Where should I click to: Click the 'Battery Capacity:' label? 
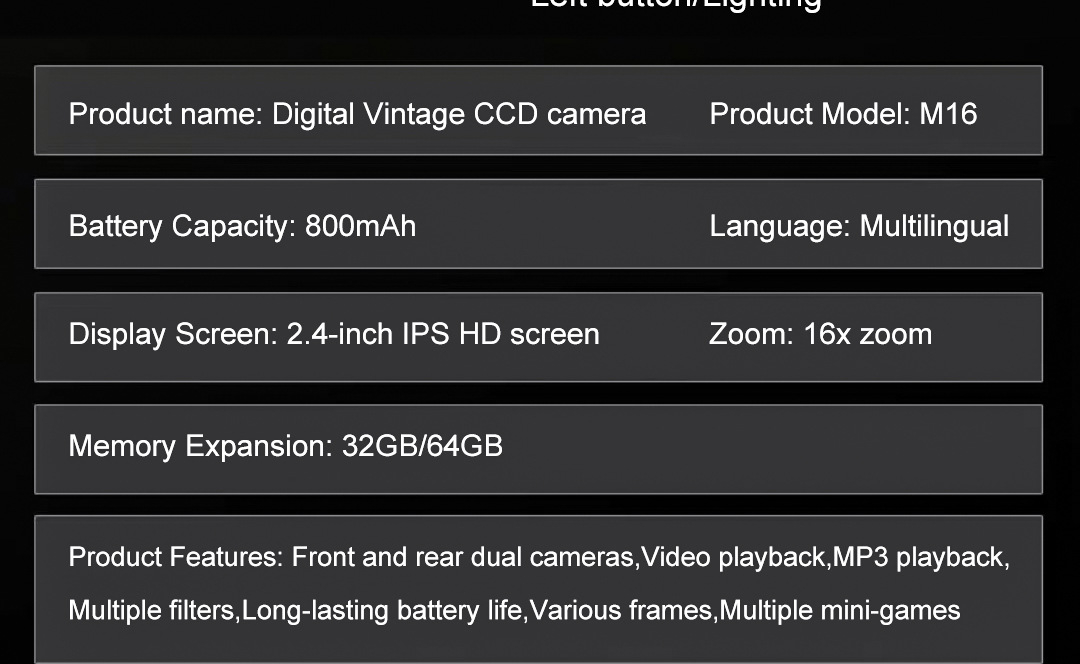(182, 226)
